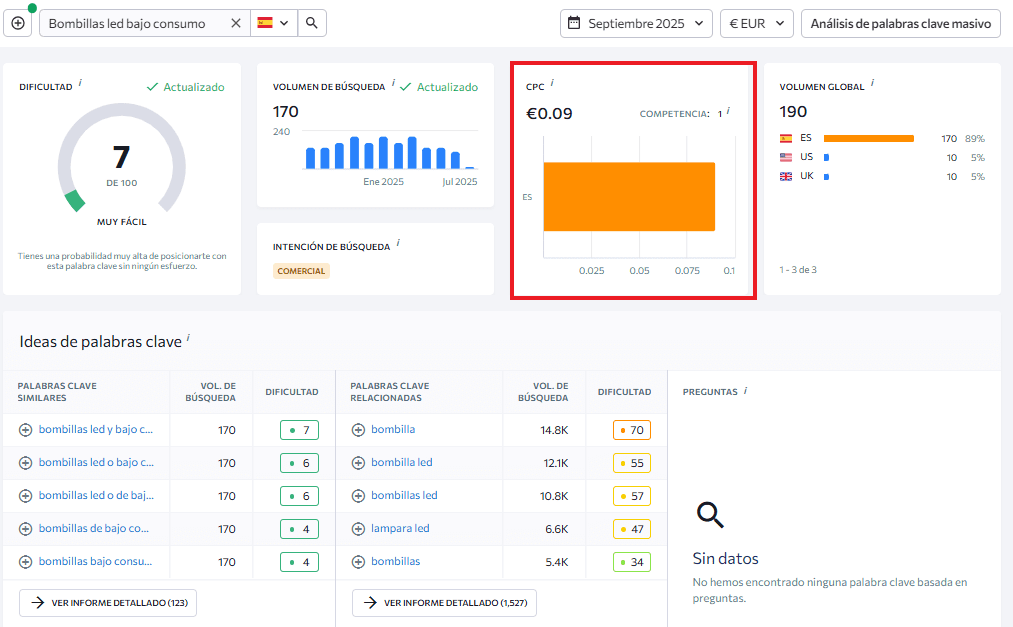Click the info icon next to CPC
This screenshot has height=627, width=1013.
[x=552, y=83]
